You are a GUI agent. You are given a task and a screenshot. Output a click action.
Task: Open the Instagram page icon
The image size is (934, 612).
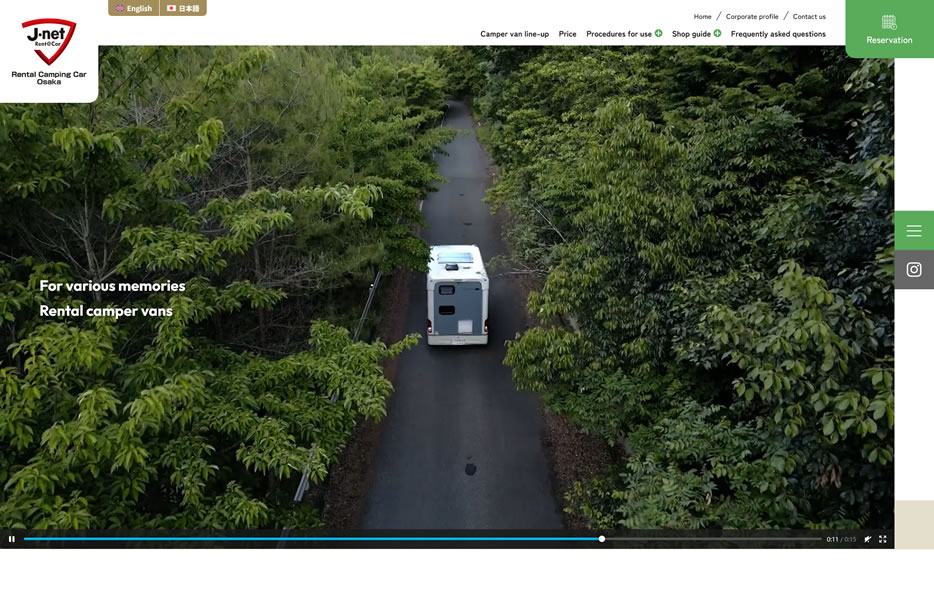coord(913,269)
